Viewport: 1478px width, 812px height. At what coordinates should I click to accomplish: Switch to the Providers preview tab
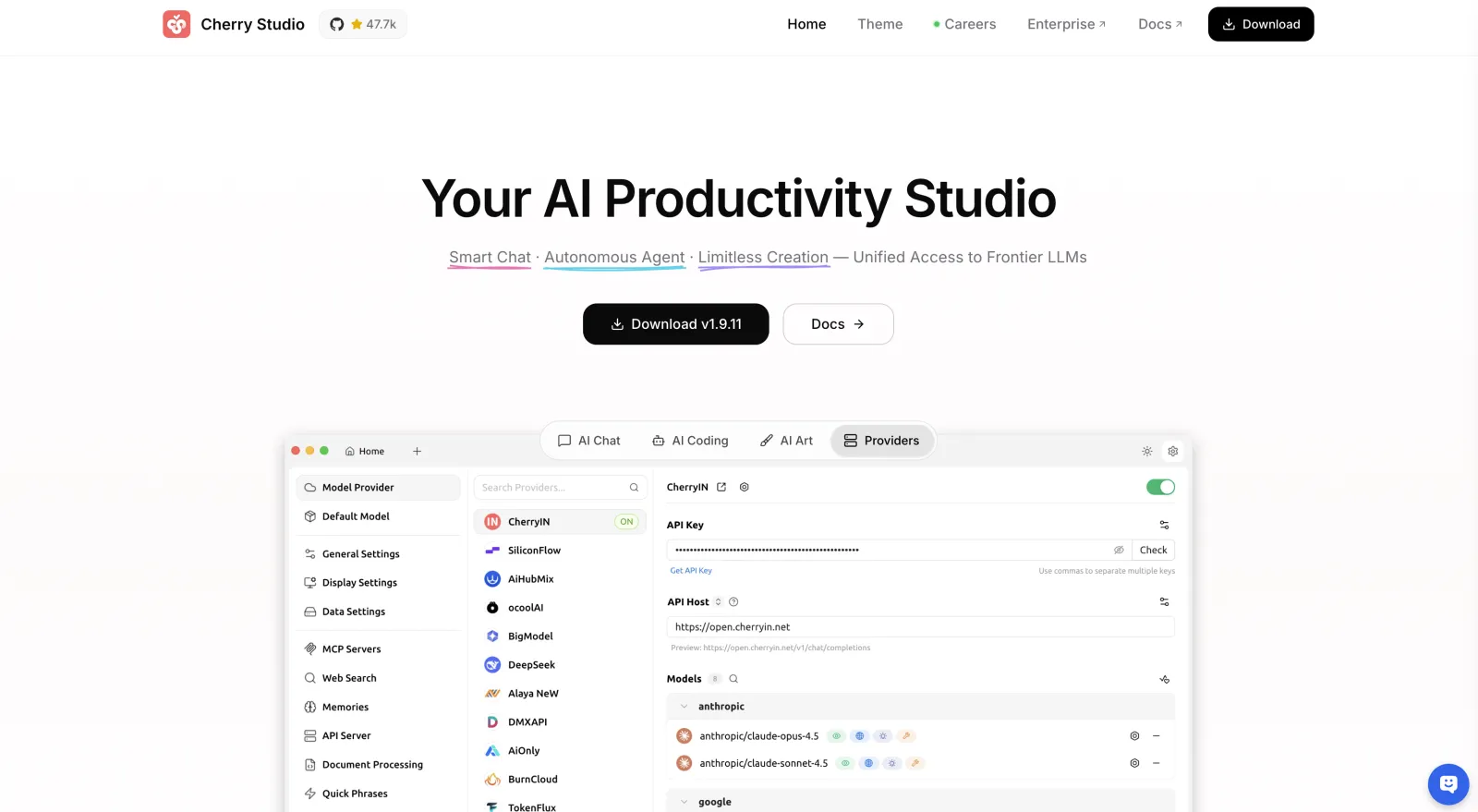coord(881,441)
